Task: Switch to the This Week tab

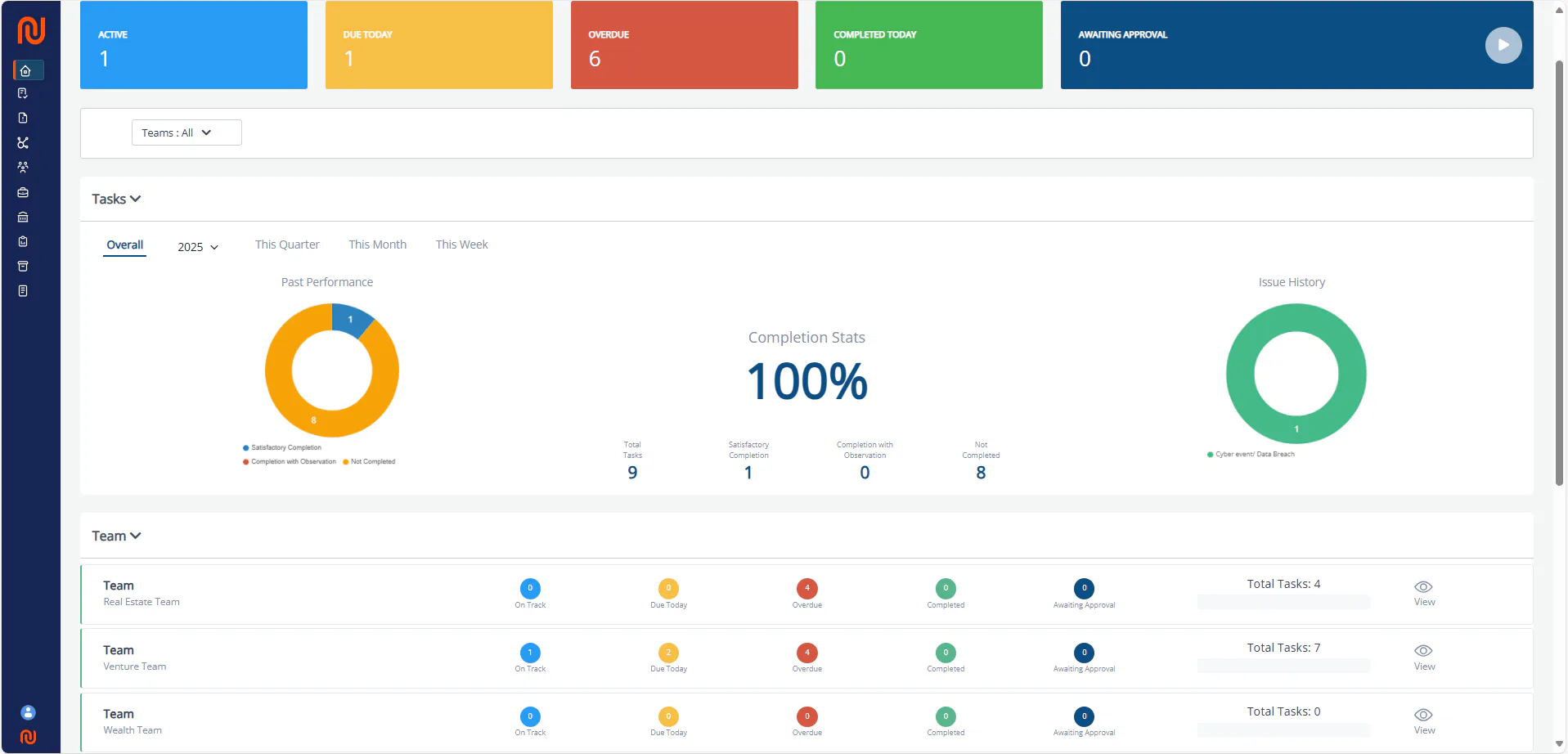Action: [461, 245]
